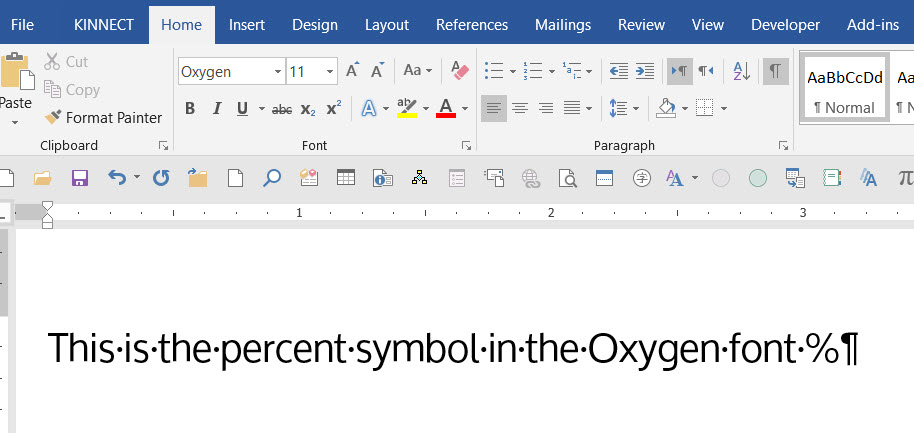Toggle Subscript formatting

click(x=308, y=109)
